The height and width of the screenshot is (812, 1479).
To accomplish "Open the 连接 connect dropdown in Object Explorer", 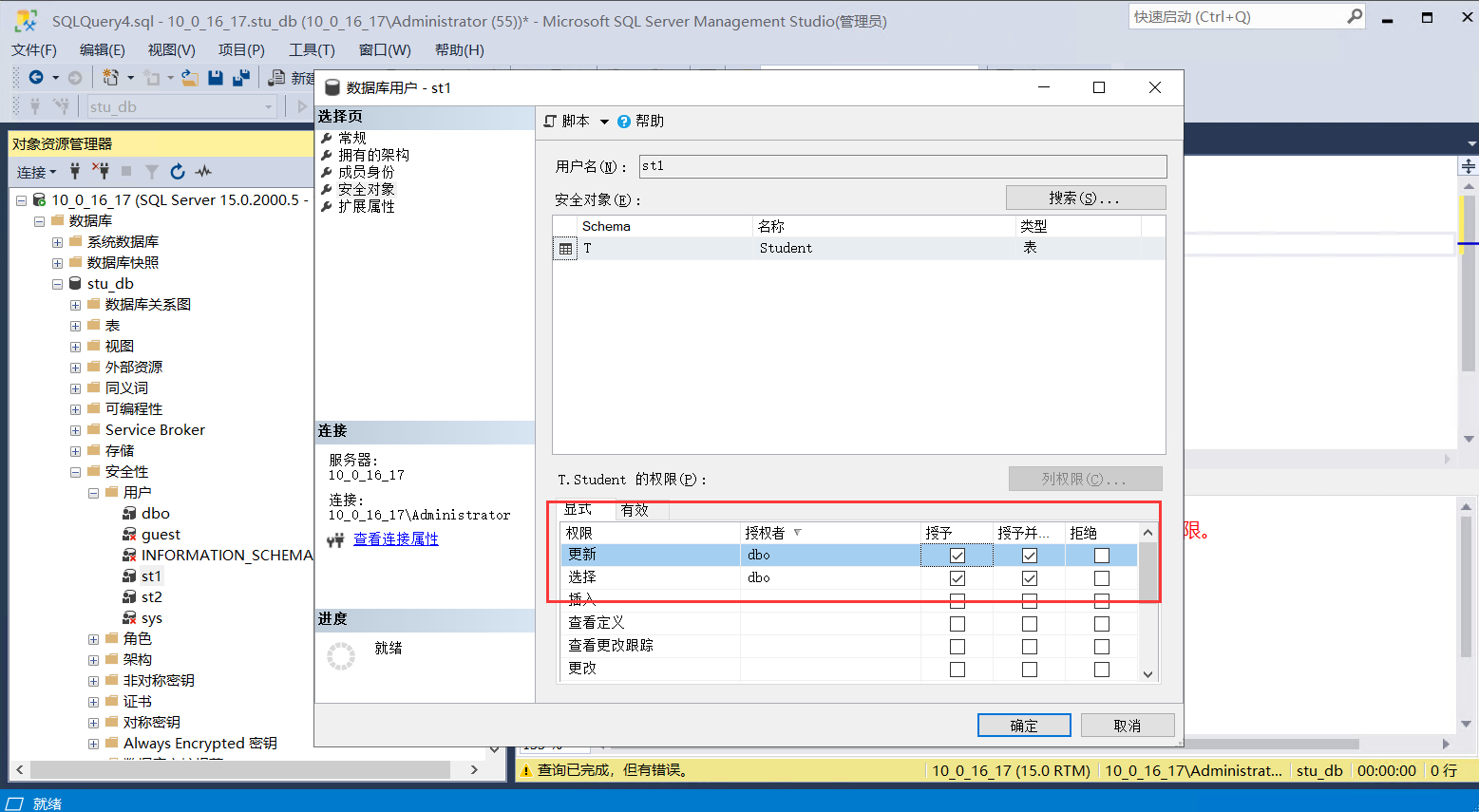I will 37,172.
